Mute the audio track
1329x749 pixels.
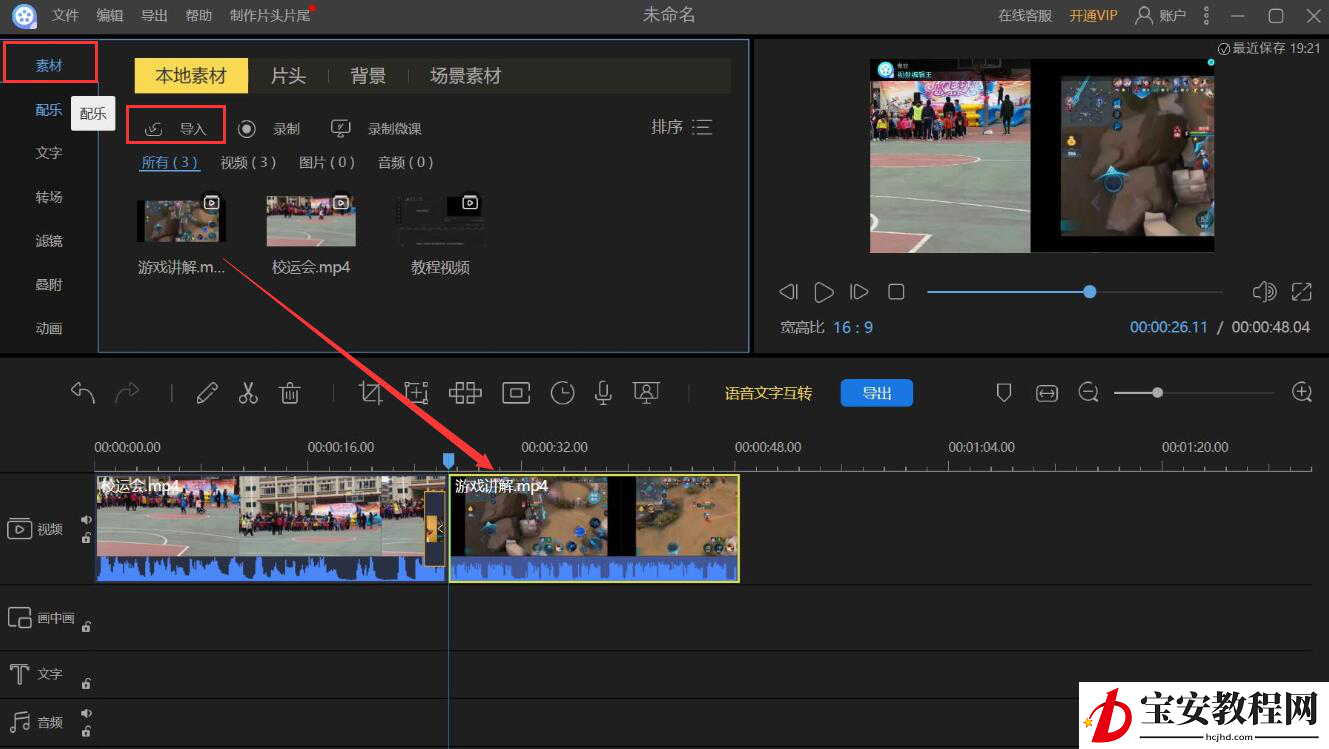86,714
